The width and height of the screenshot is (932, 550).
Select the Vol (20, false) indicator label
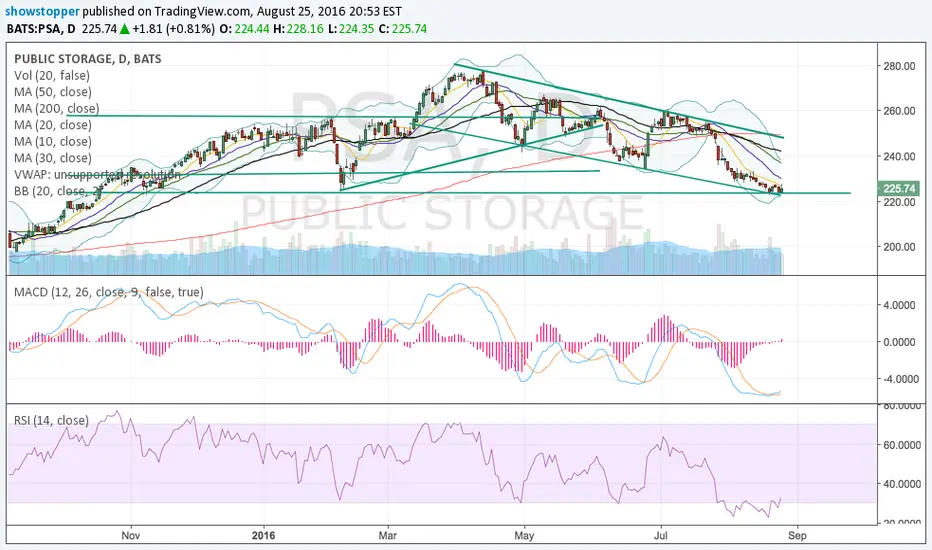[x=52, y=76]
